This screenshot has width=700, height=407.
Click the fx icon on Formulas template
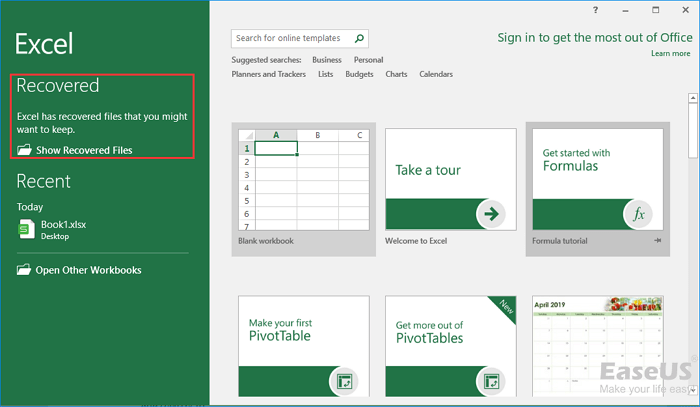pos(638,214)
